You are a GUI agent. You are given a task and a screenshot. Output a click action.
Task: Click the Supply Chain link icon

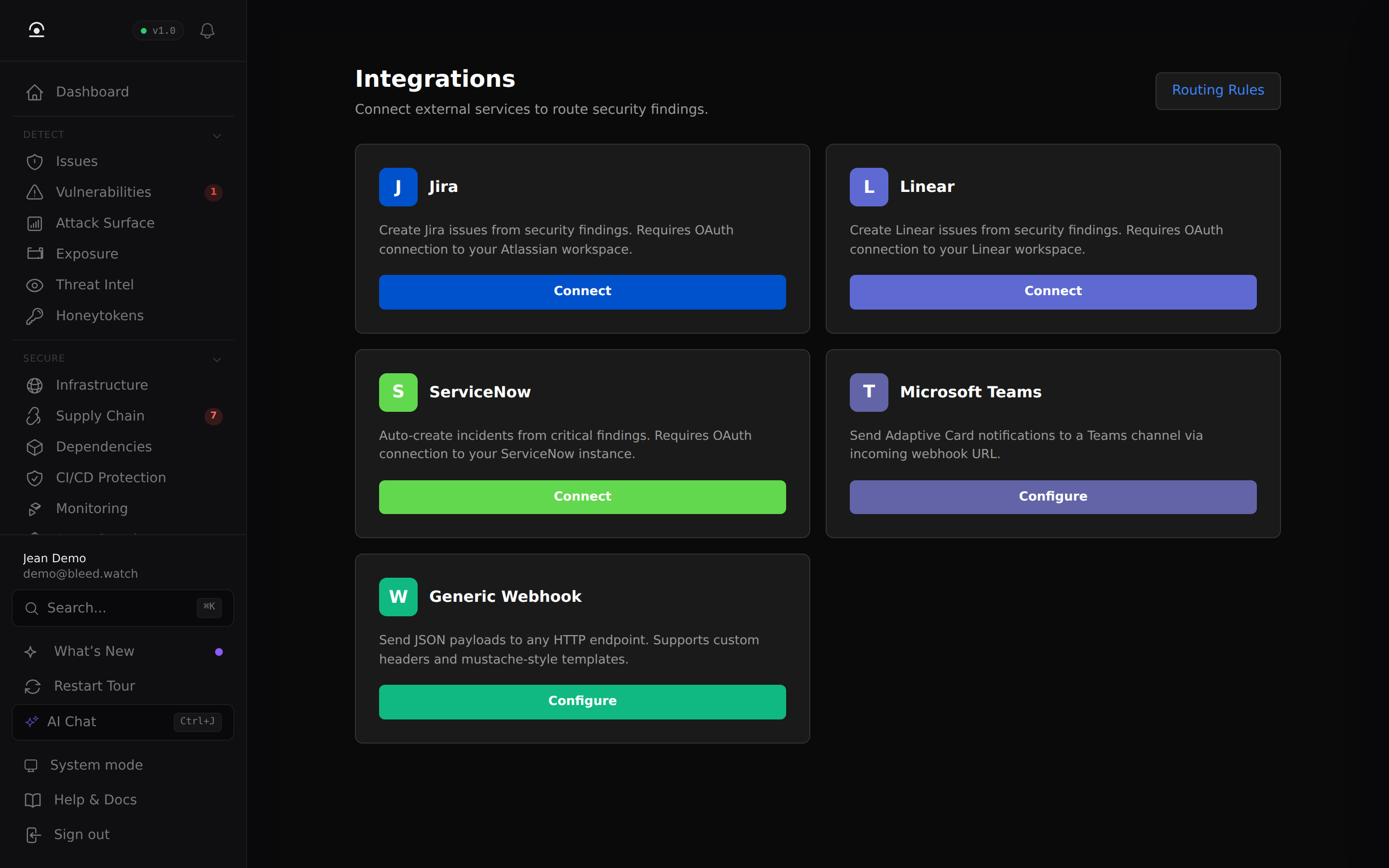34,416
